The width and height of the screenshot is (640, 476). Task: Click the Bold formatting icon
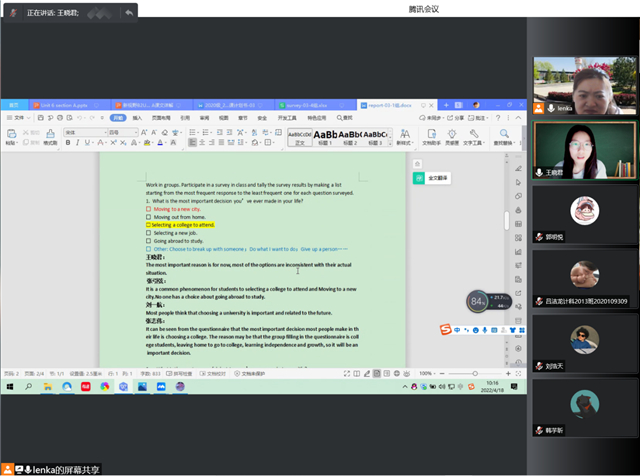[x=68, y=142]
